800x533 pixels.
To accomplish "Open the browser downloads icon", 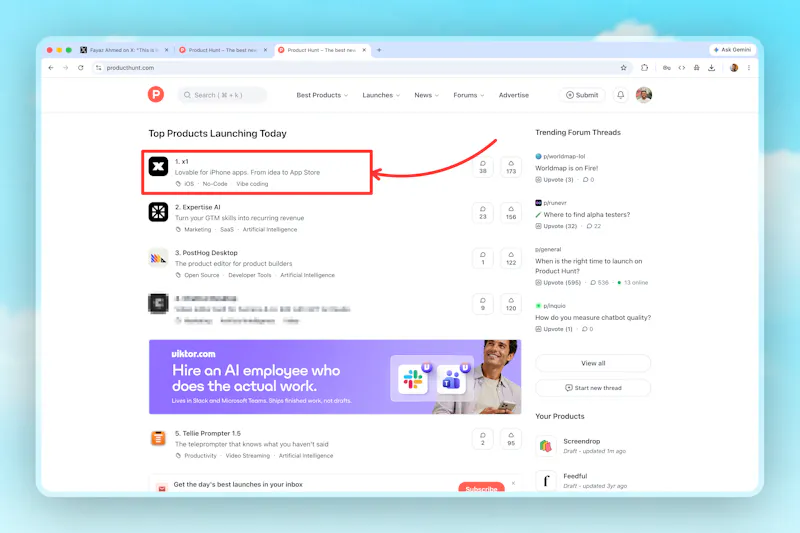I will tap(712, 68).
